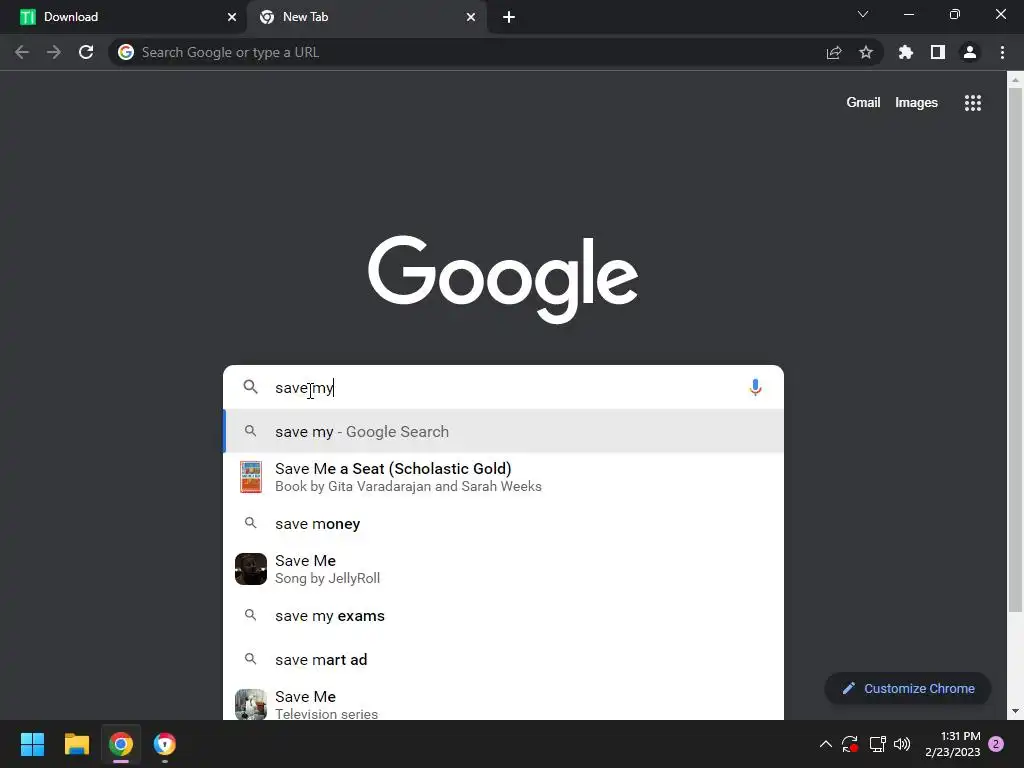Open the shield app icon on the taskbar
This screenshot has width=1024, height=768.
pyautogui.click(x=165, y=744)
